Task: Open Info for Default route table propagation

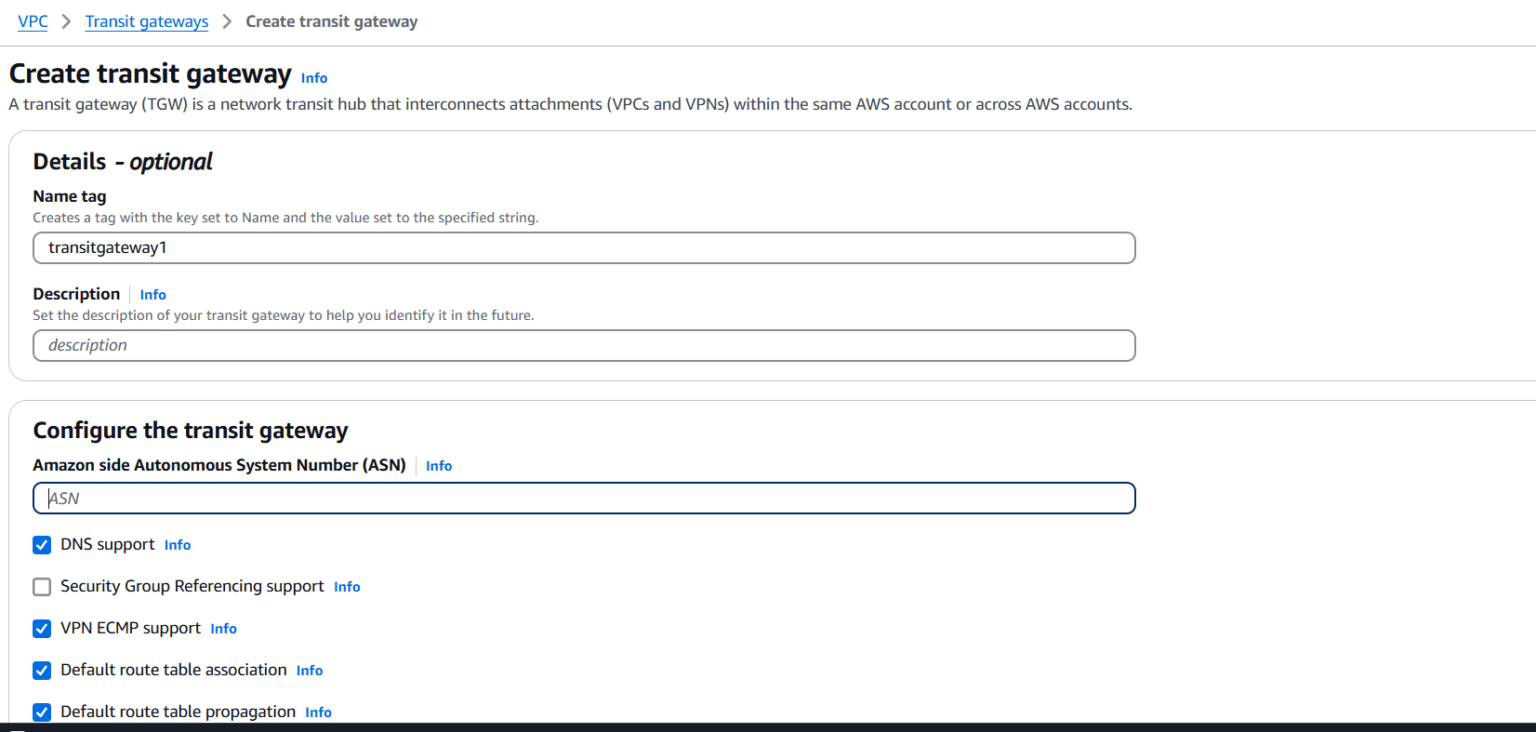Action: 317,712
